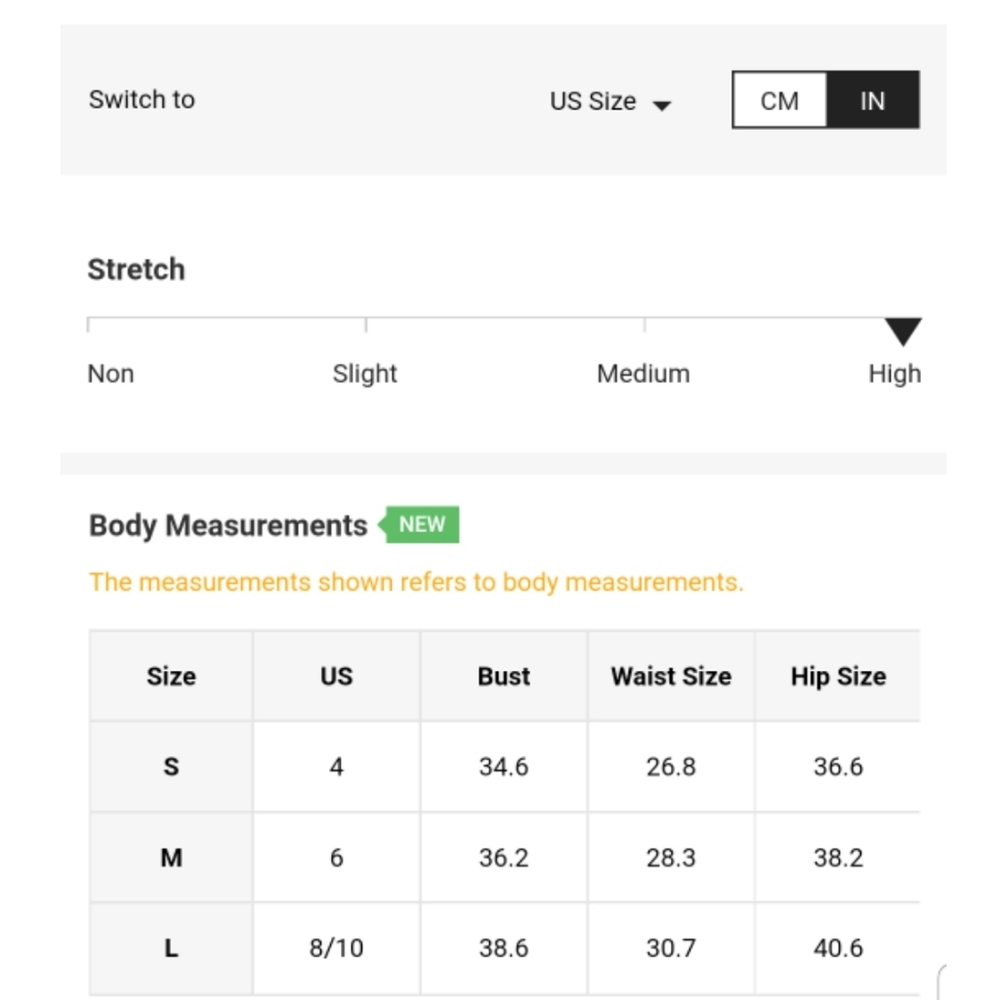
Task: Select the Bust column header
Action: coord(504,676)
